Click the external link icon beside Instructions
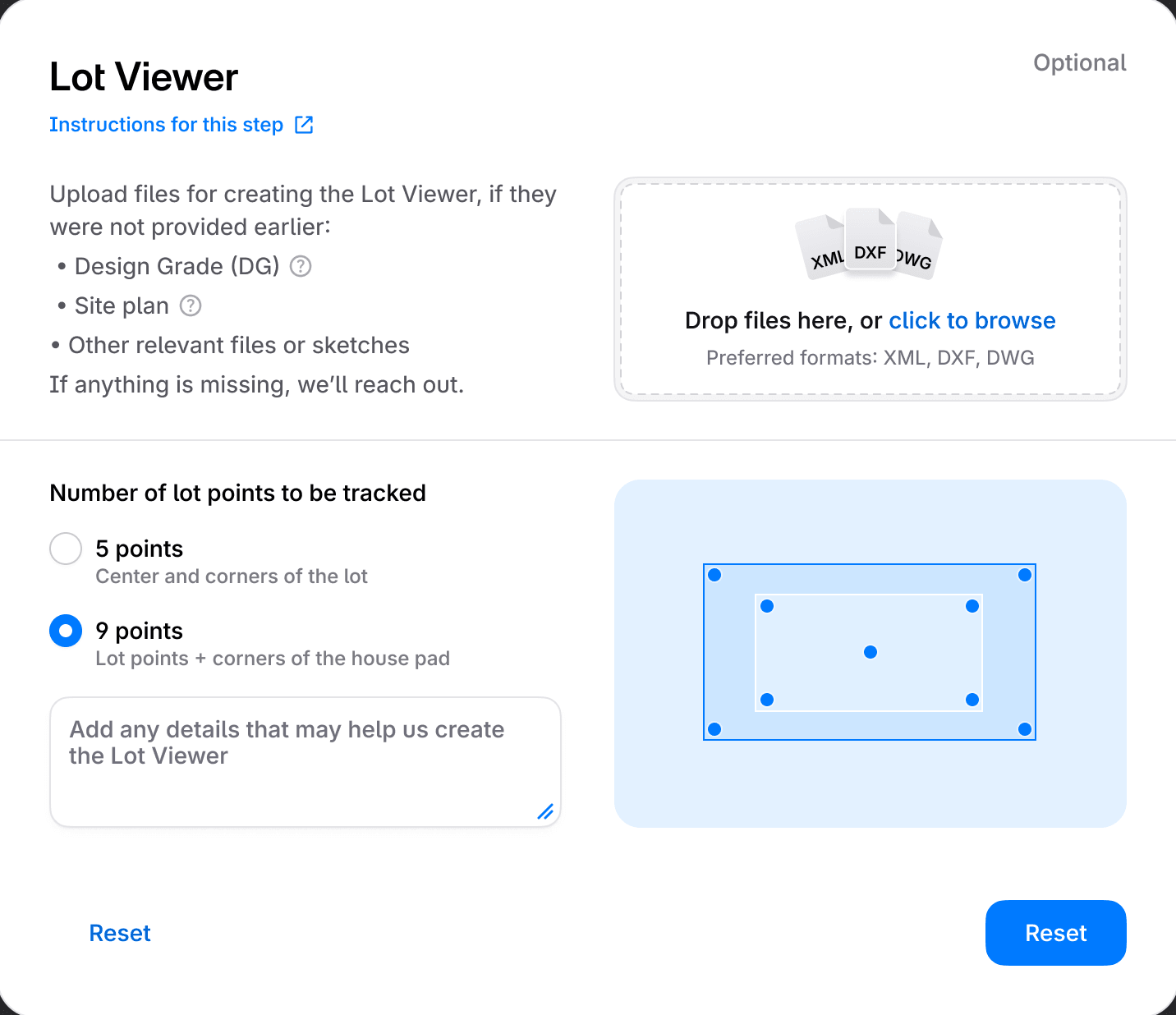 coord(304,125)
